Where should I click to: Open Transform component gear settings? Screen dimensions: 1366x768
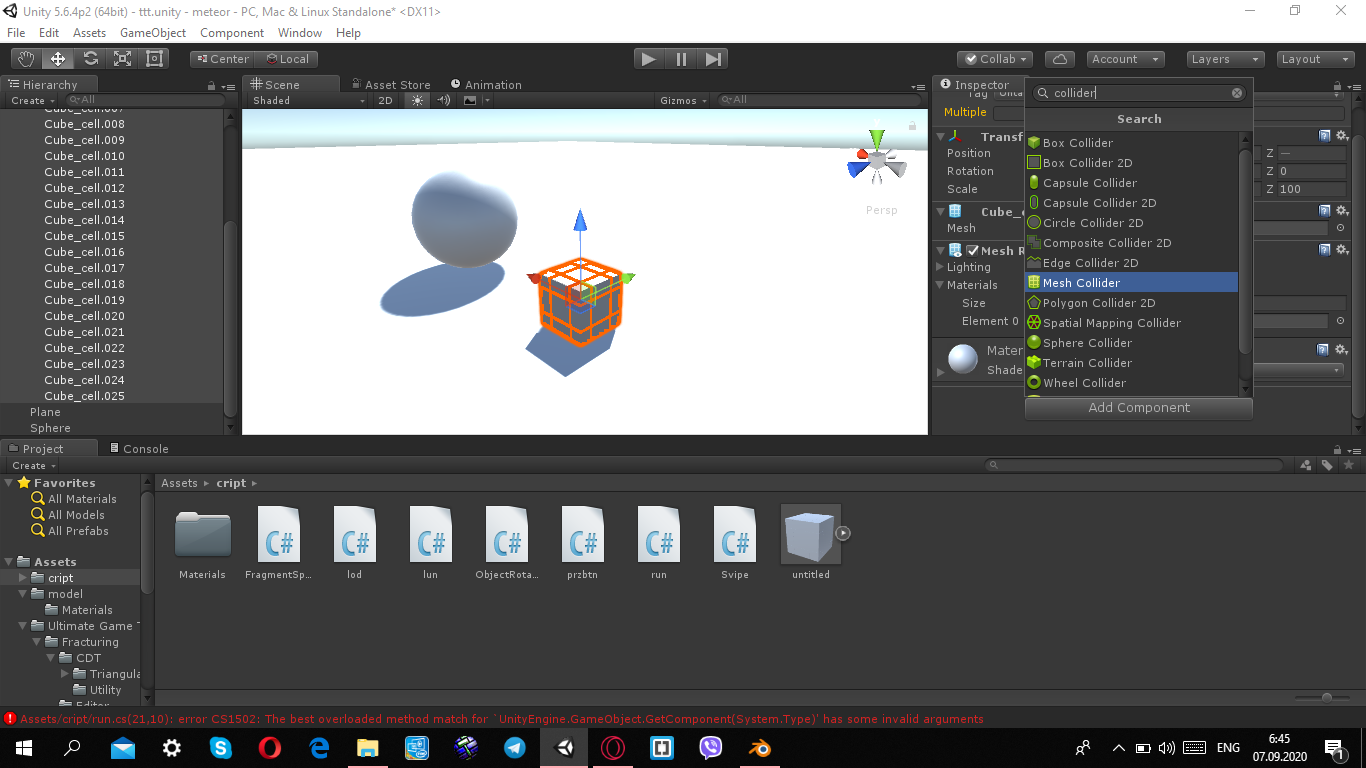1341,137
